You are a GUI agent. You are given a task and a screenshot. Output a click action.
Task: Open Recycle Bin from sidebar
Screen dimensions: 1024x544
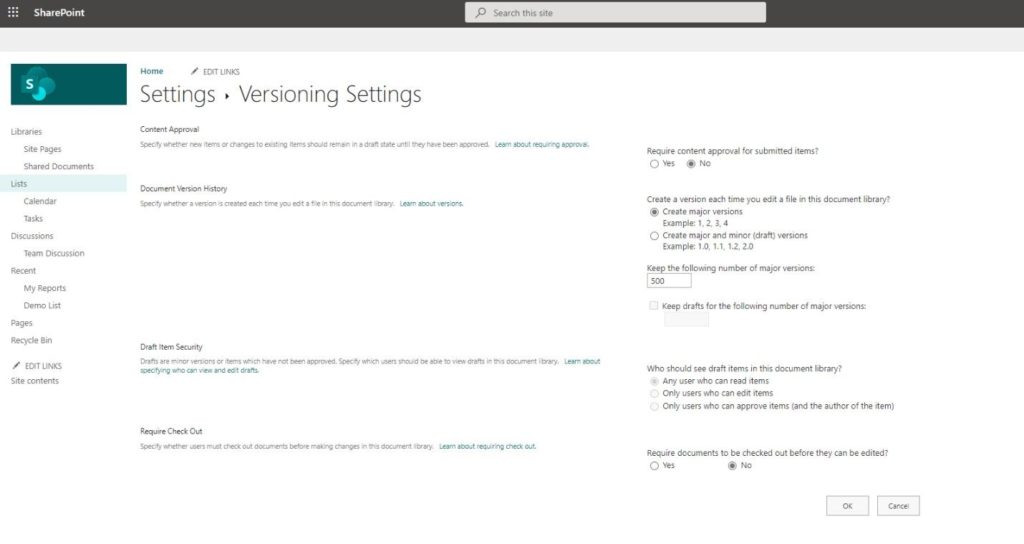(x=31, y=340)
